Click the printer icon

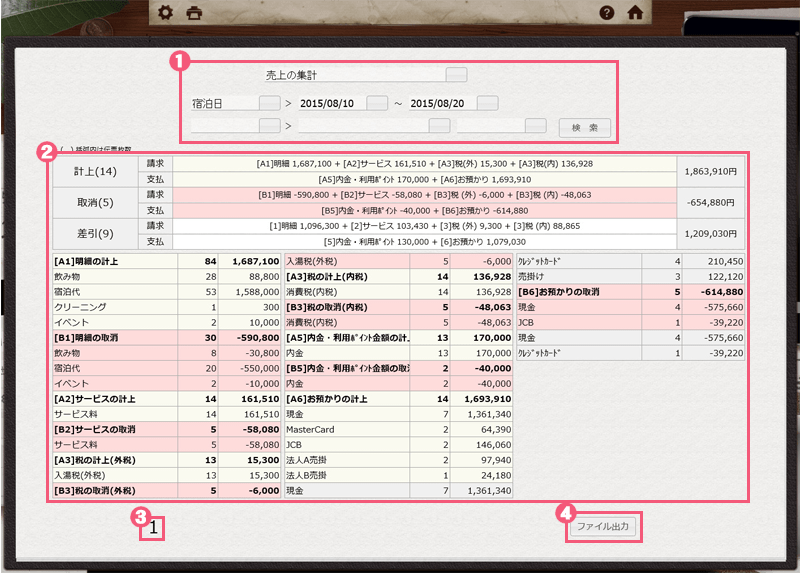194,12
